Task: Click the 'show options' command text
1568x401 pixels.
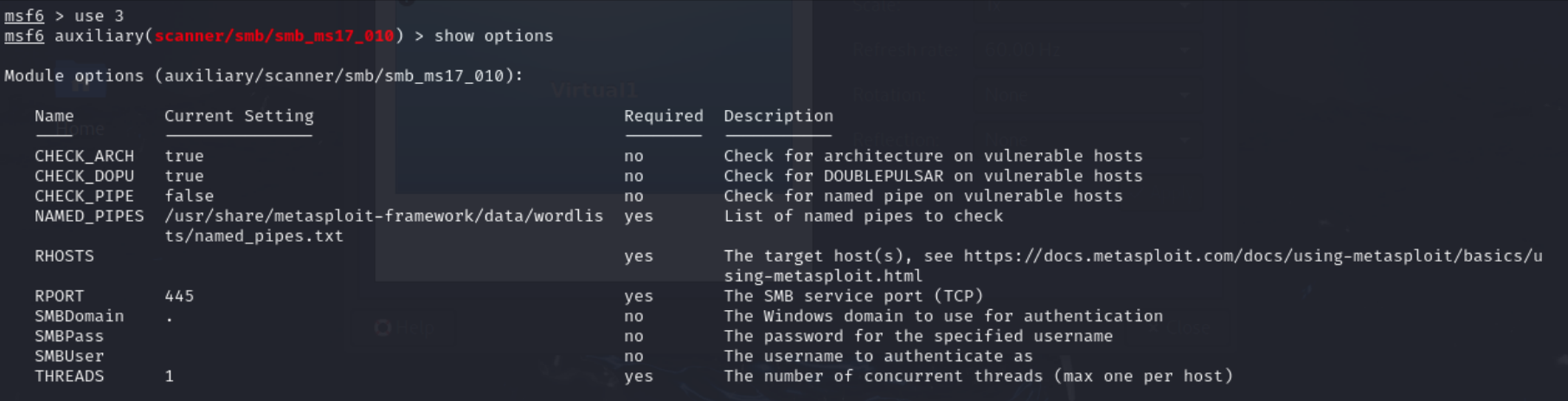Action: click(493, 36)
